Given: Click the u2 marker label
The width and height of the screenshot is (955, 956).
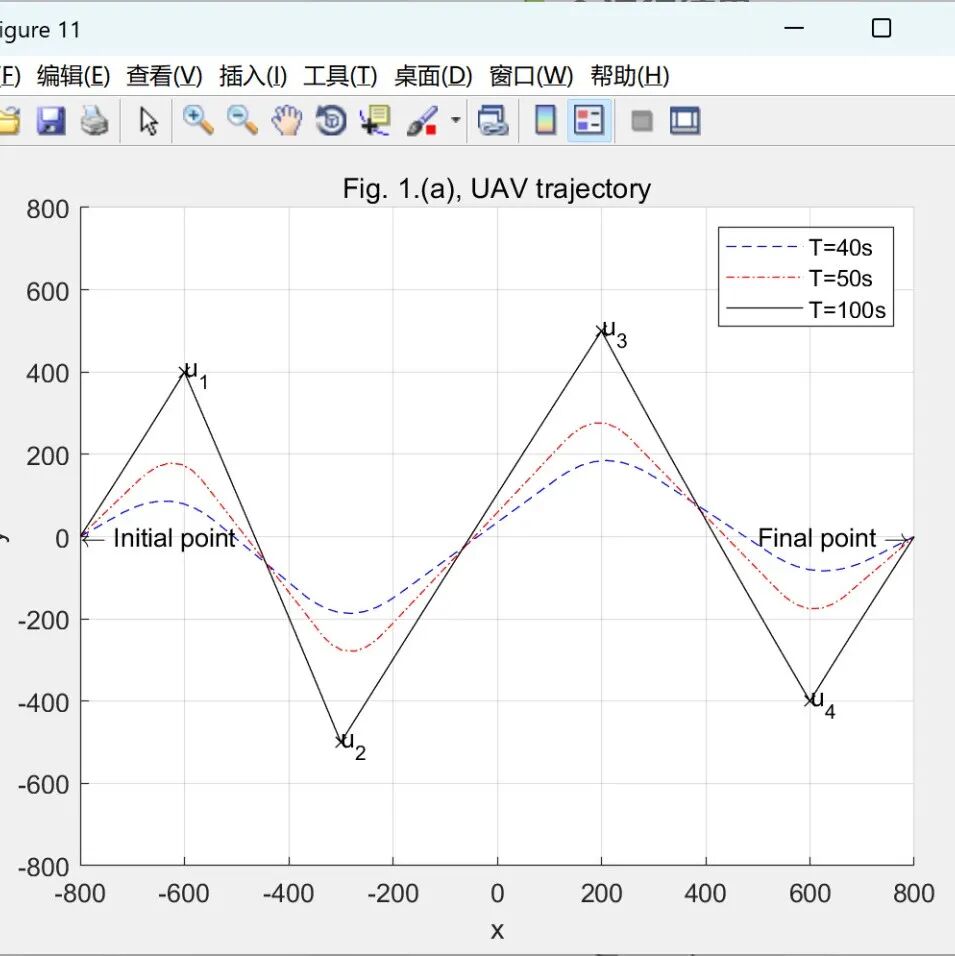Looking at the screenshot, I should 354,745.
